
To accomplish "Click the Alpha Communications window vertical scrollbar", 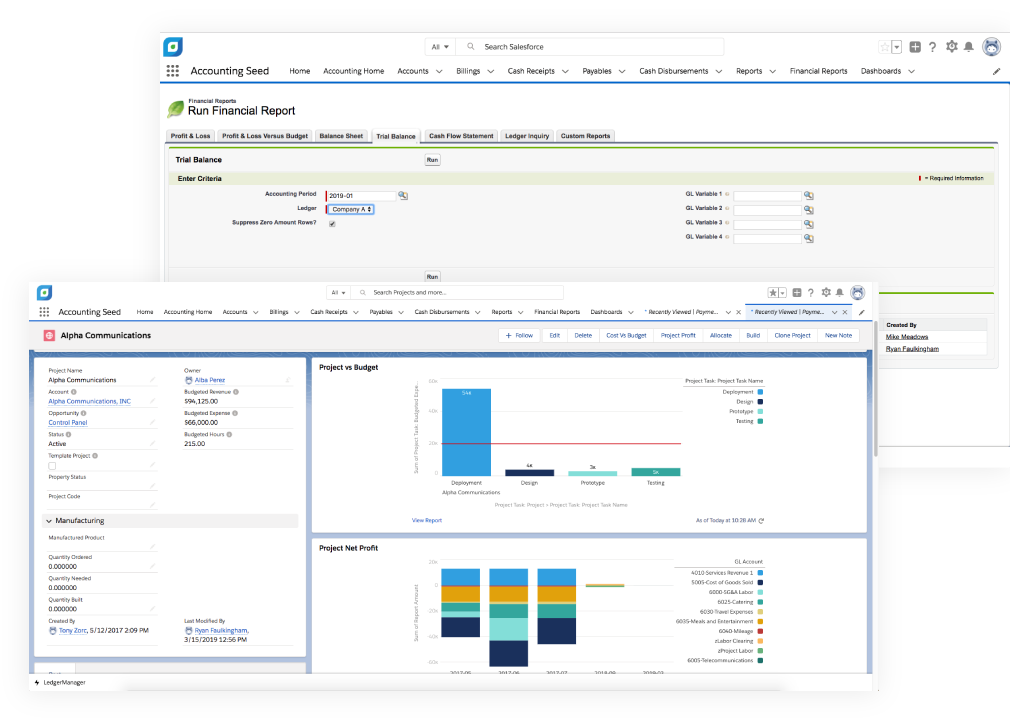I will [875, 390].
